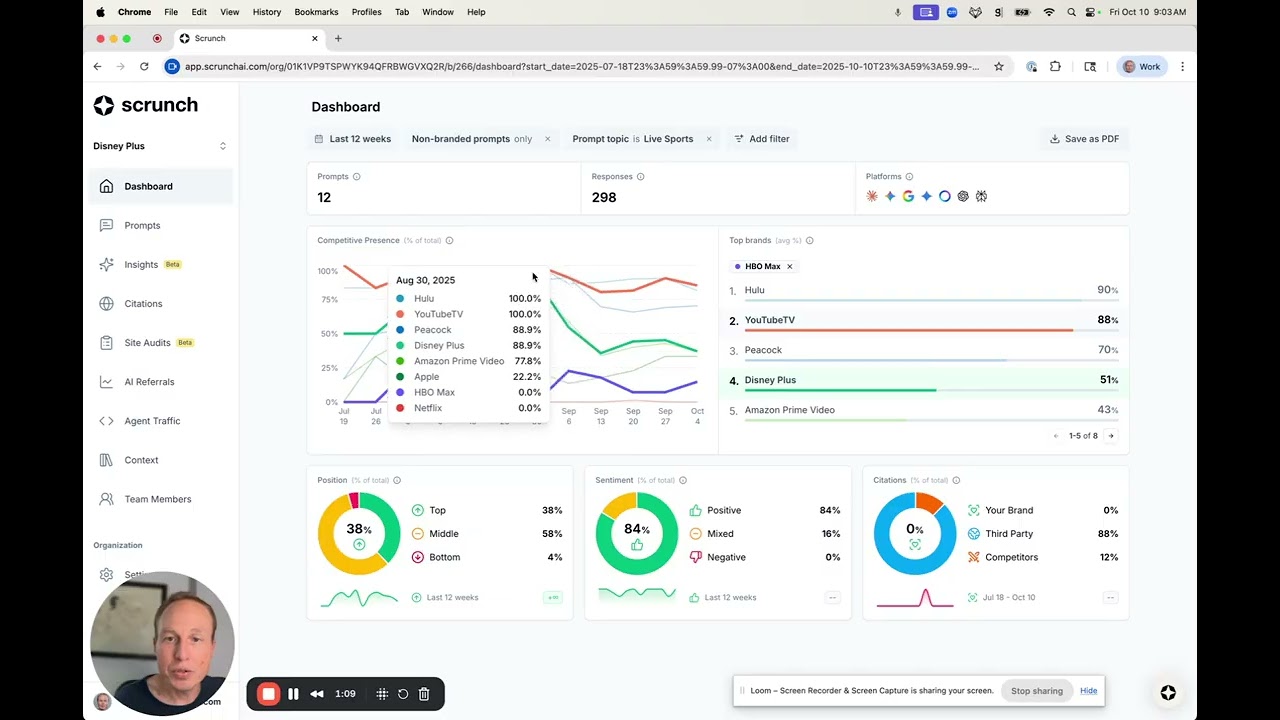Open Loom drawing effects grid icon
The height and width of the screenshot is (720, 1280).
(x=382, y=694)
